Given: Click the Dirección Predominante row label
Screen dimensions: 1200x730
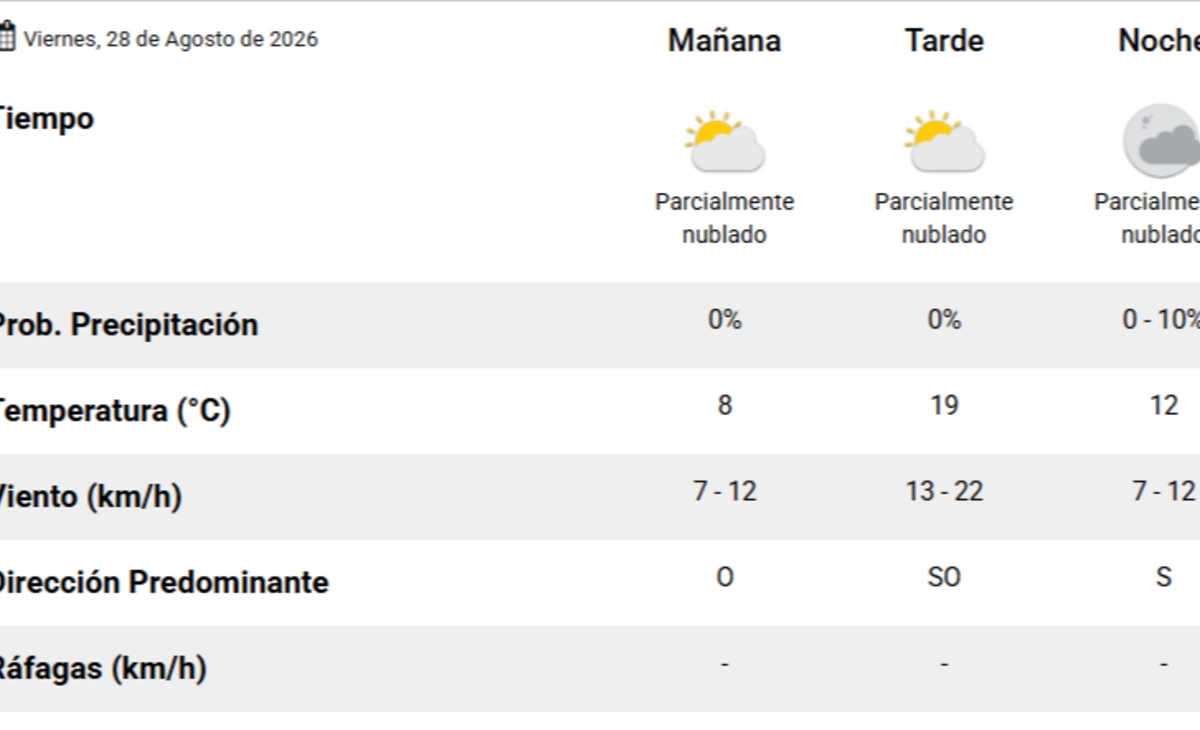Looking at the screenshot, I should click(162, 582).
